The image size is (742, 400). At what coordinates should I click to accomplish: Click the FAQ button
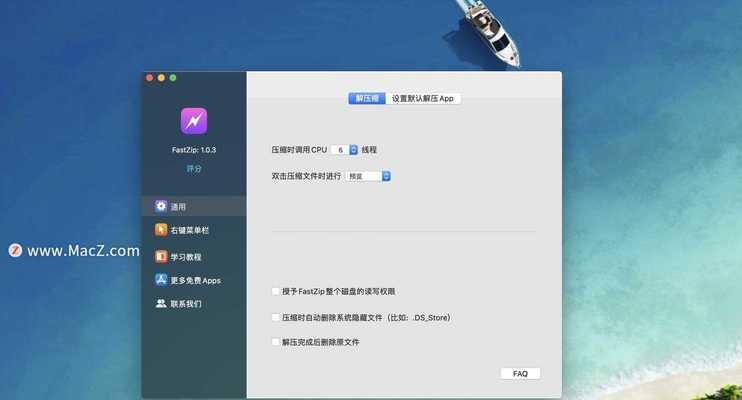click(520, 373)
